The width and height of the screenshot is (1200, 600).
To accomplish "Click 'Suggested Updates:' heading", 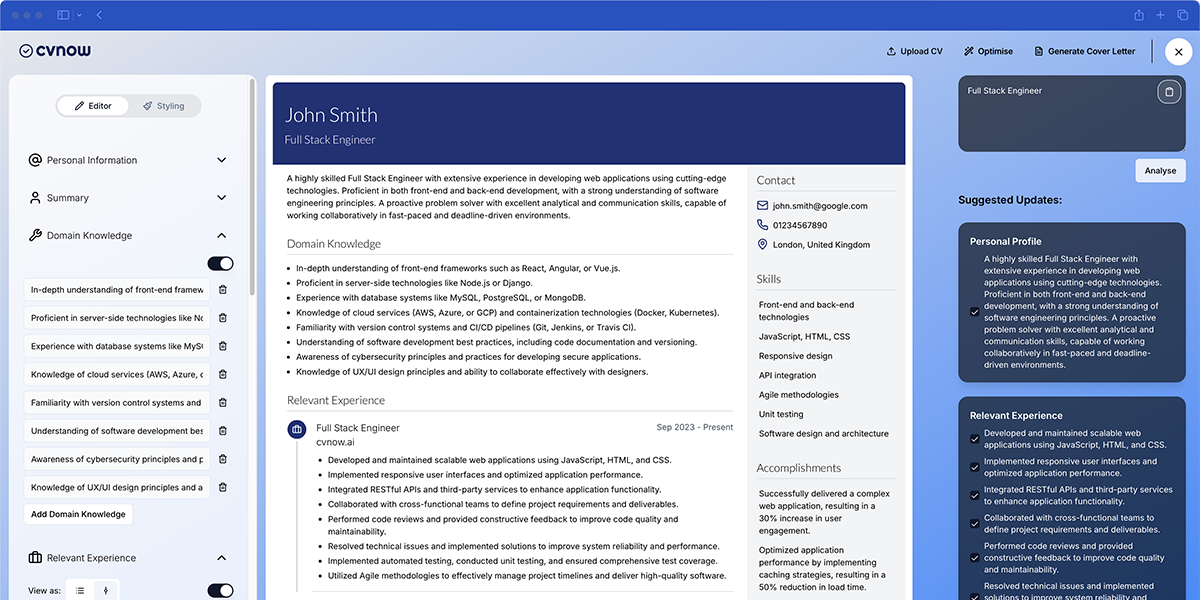I will [1010, 200].
